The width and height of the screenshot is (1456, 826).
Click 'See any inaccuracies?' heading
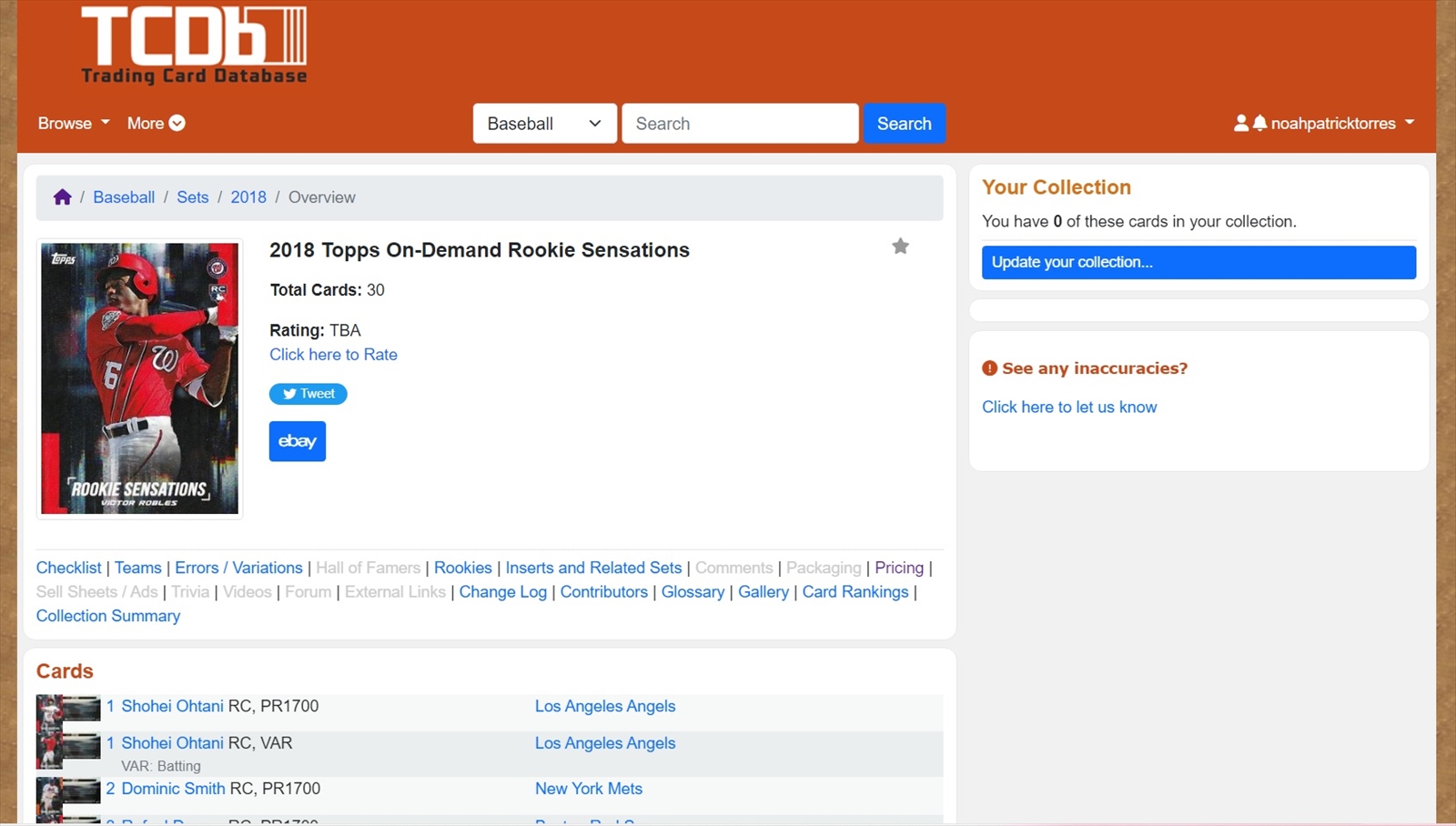(x=1095, y=368)
